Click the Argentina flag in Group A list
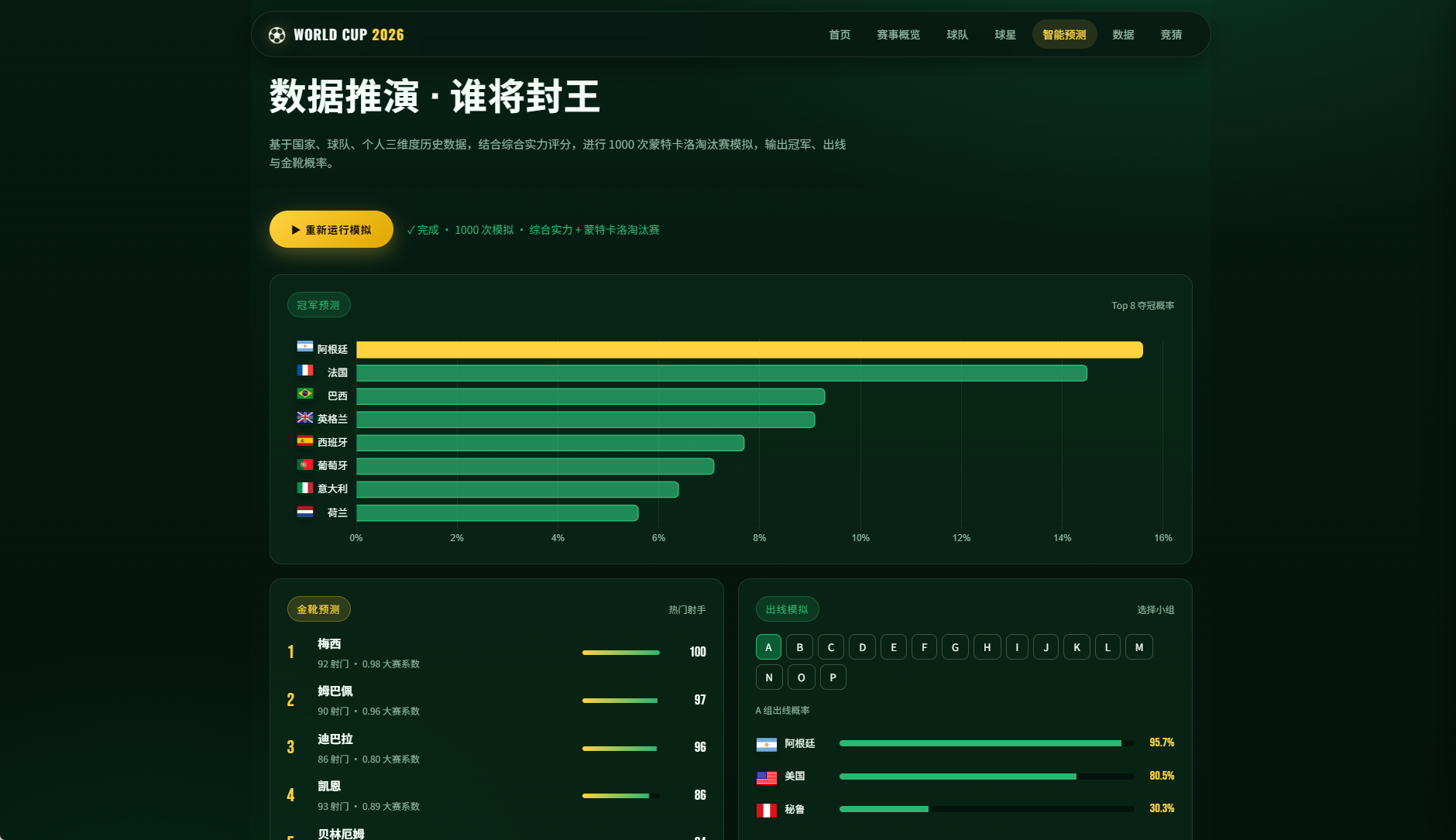This screenshot has width=1456, height=840. [767, 744]
